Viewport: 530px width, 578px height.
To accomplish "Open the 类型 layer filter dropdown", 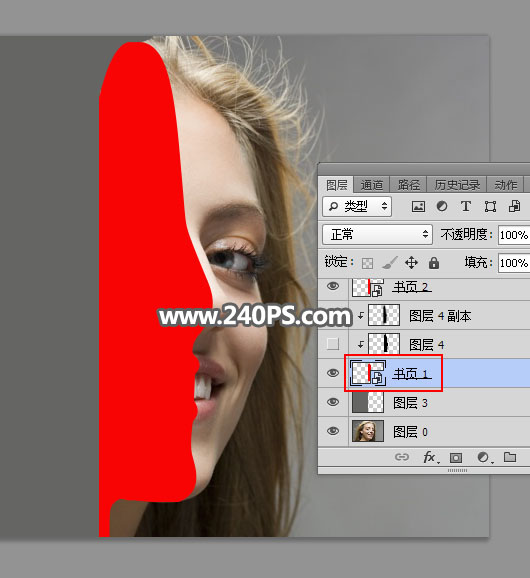I will (357, 206).
